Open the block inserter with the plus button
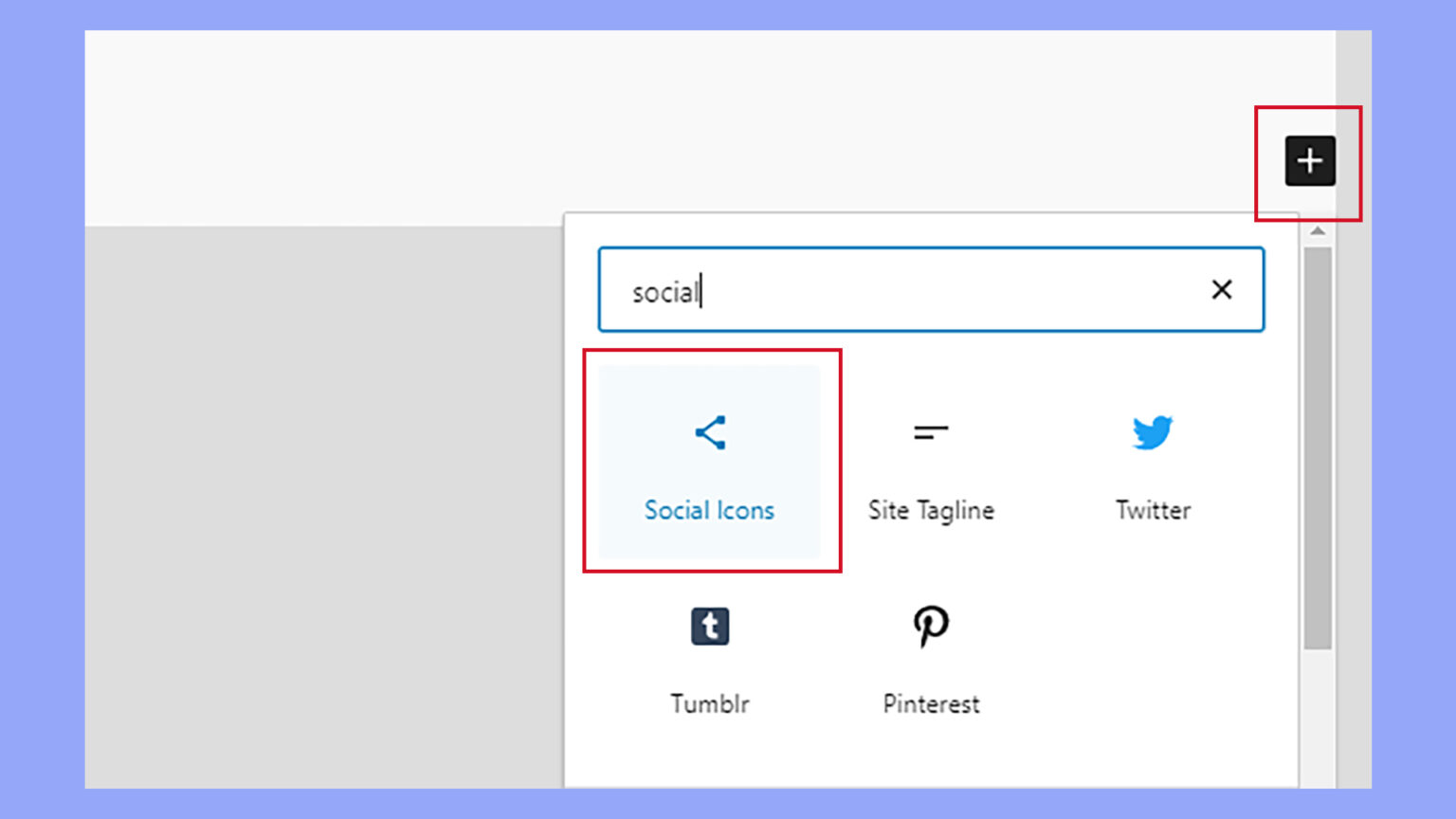Screen dimensions: 1456x819 click(1309, 160)
